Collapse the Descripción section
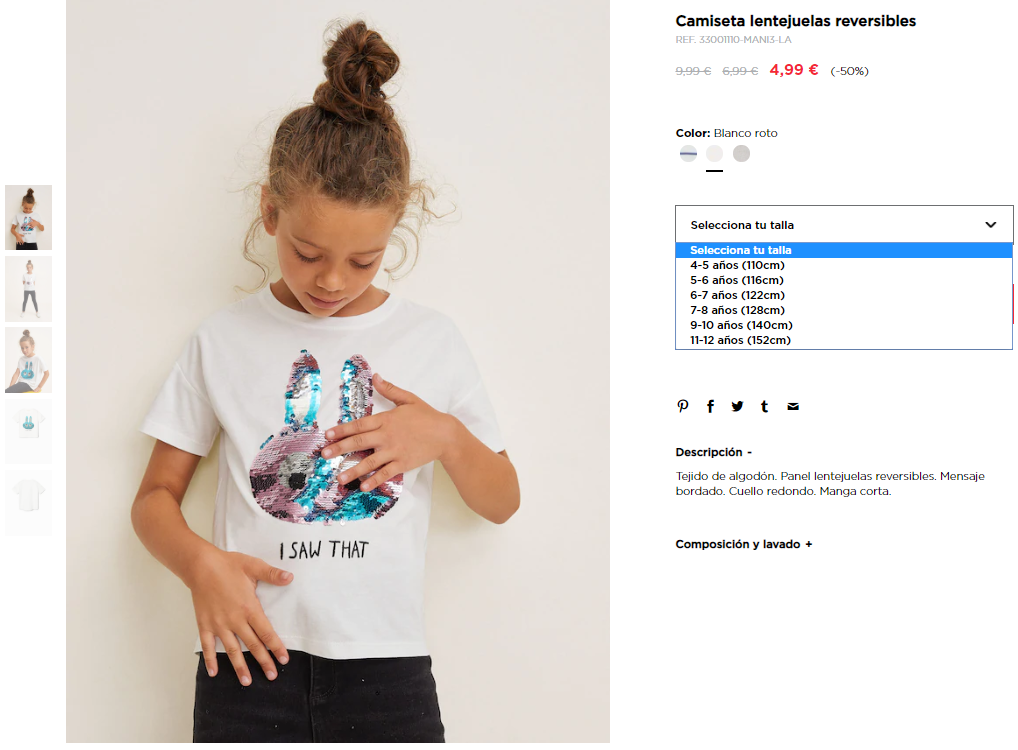The height and width of the screenshot is (750, 1018). coord(714,452)
